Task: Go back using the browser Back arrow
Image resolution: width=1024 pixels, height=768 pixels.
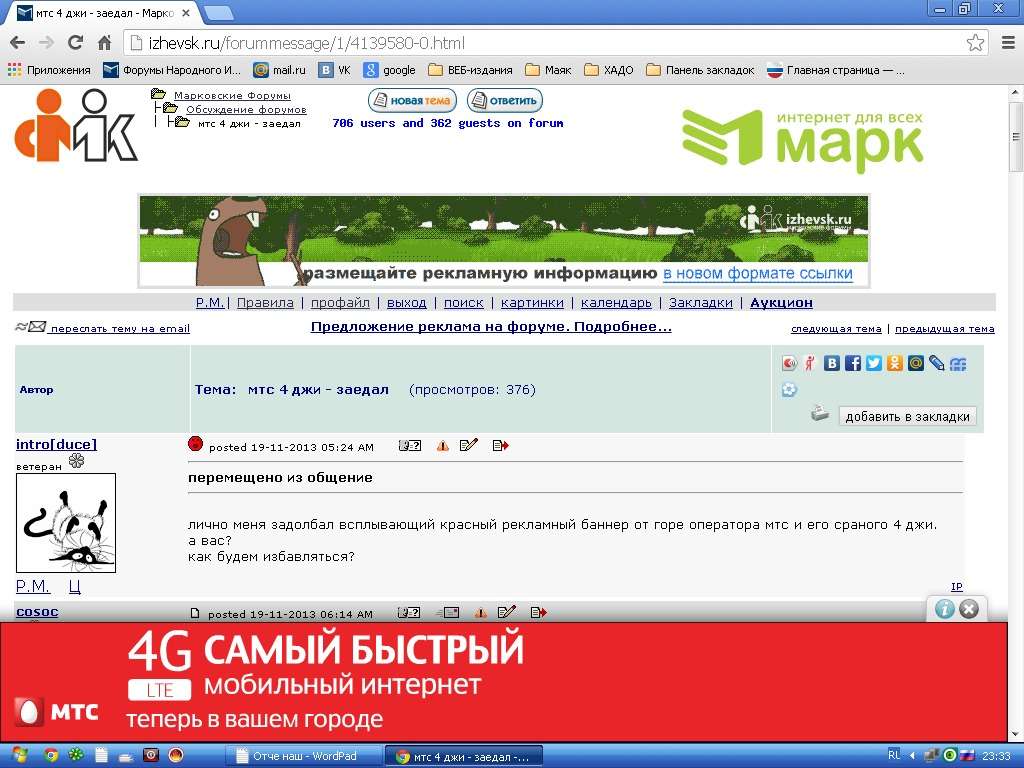Action: [18, 43]
